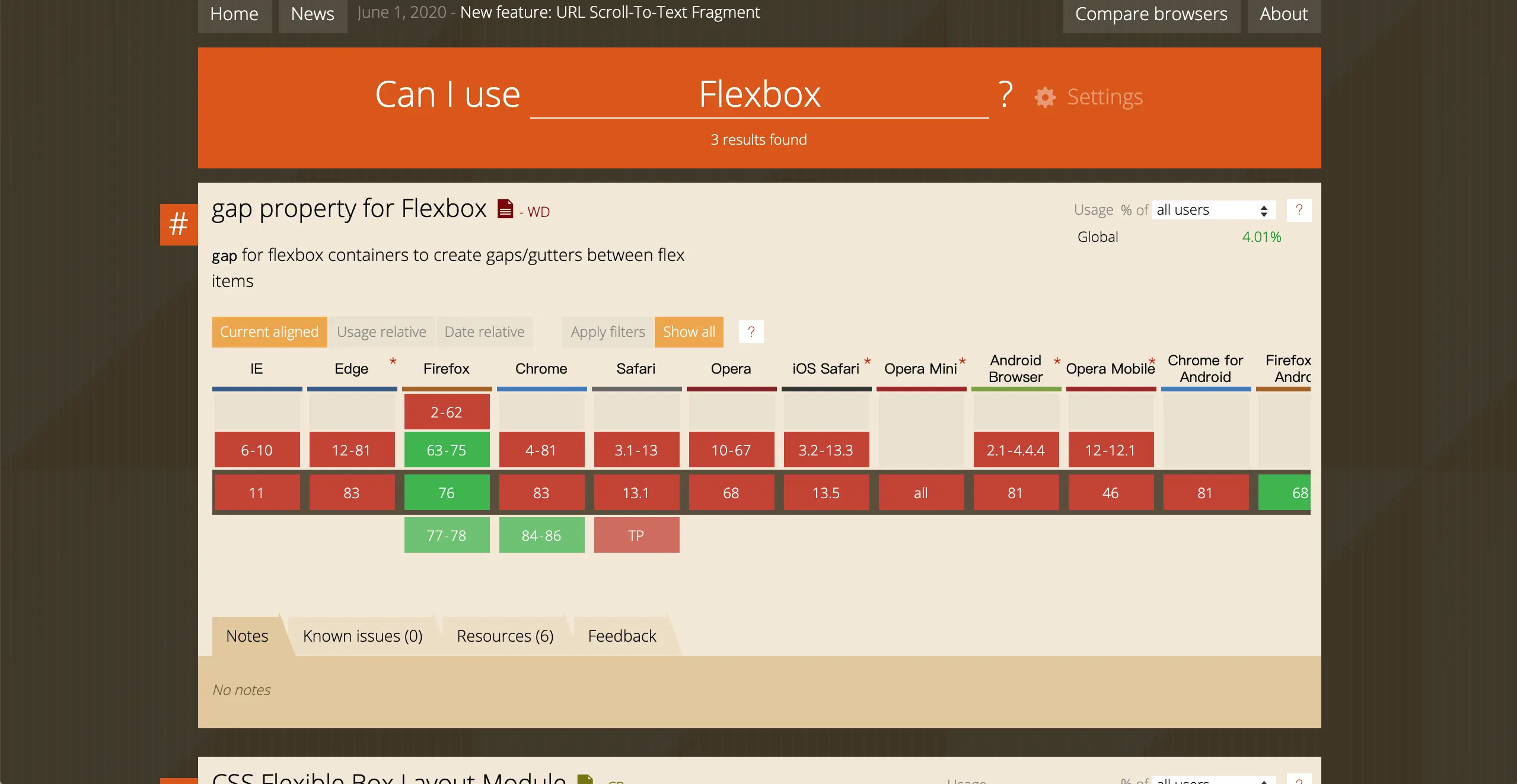Click the Settings gear icon
Image resolution: width=1517 pixels, height=784 pixels.
pyautogui.click(x=1045, y=97)
